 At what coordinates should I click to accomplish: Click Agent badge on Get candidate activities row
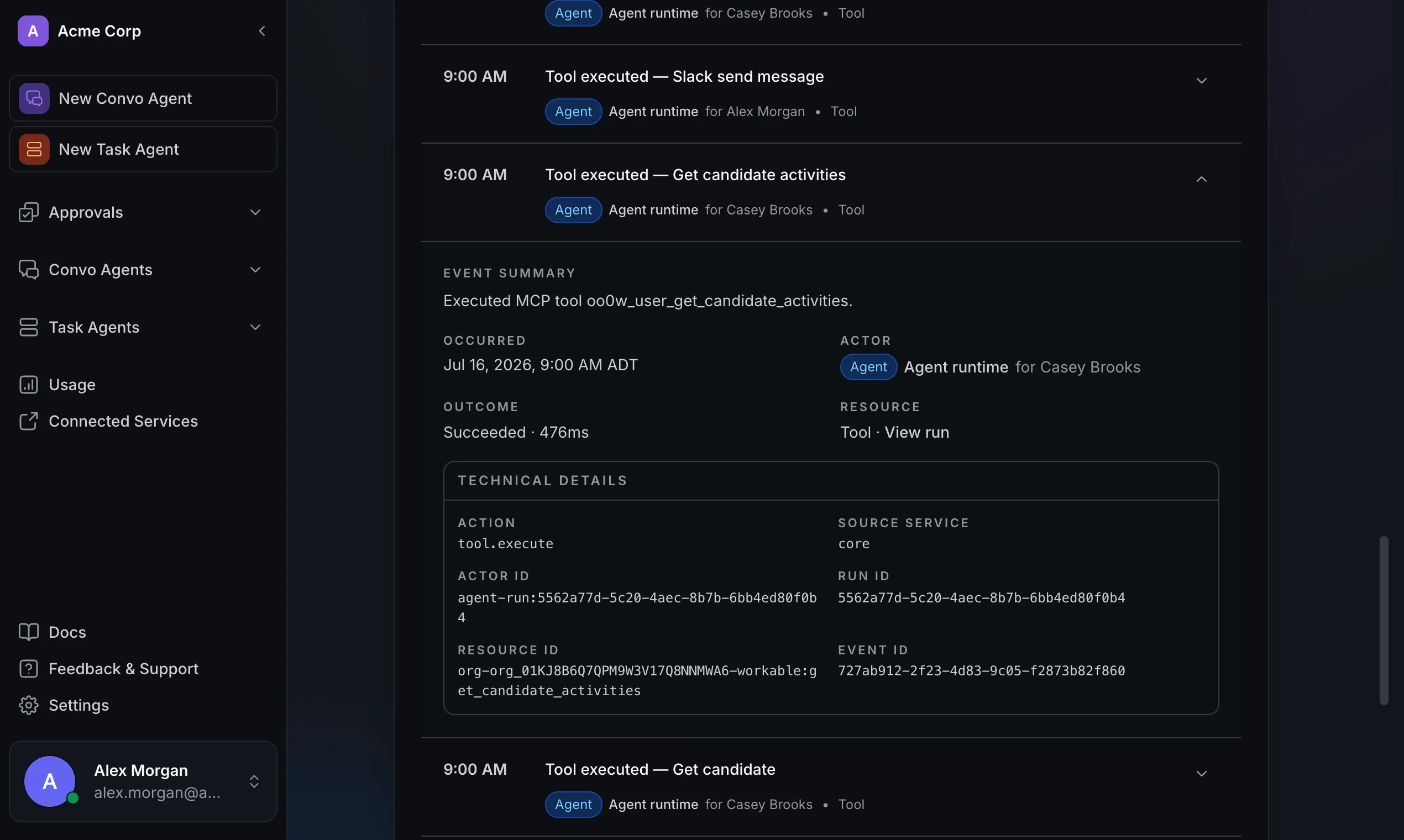[x=574, y=210]
